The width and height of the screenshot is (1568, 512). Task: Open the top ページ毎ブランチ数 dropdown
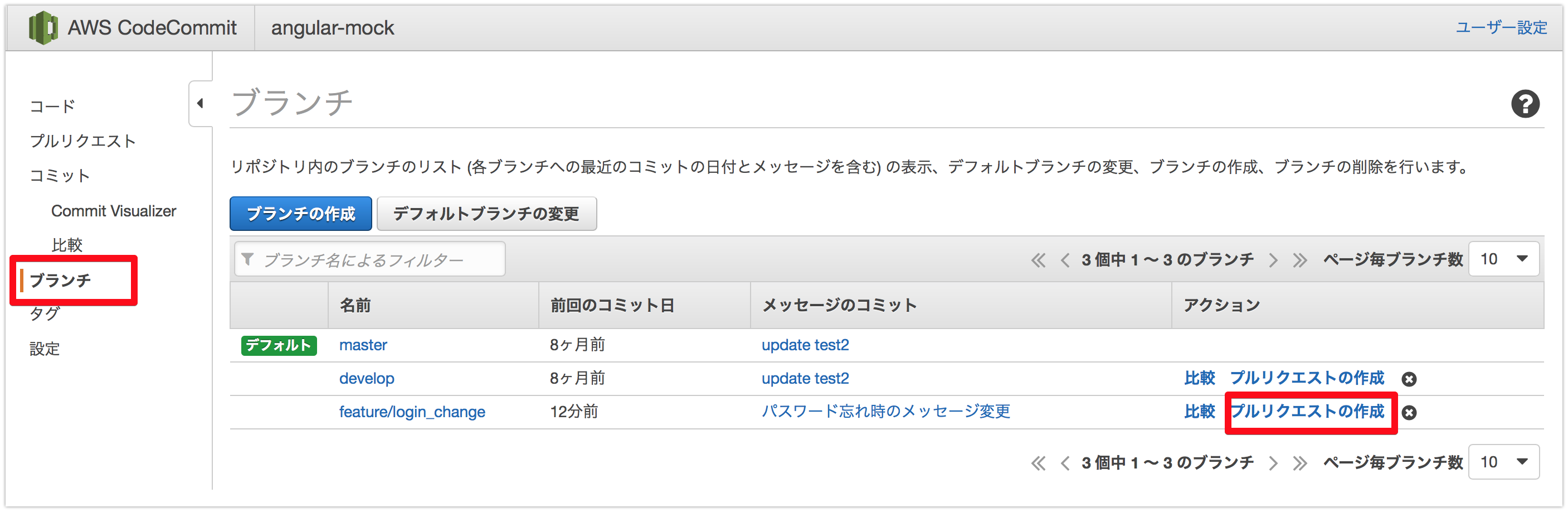point(1503,258)
